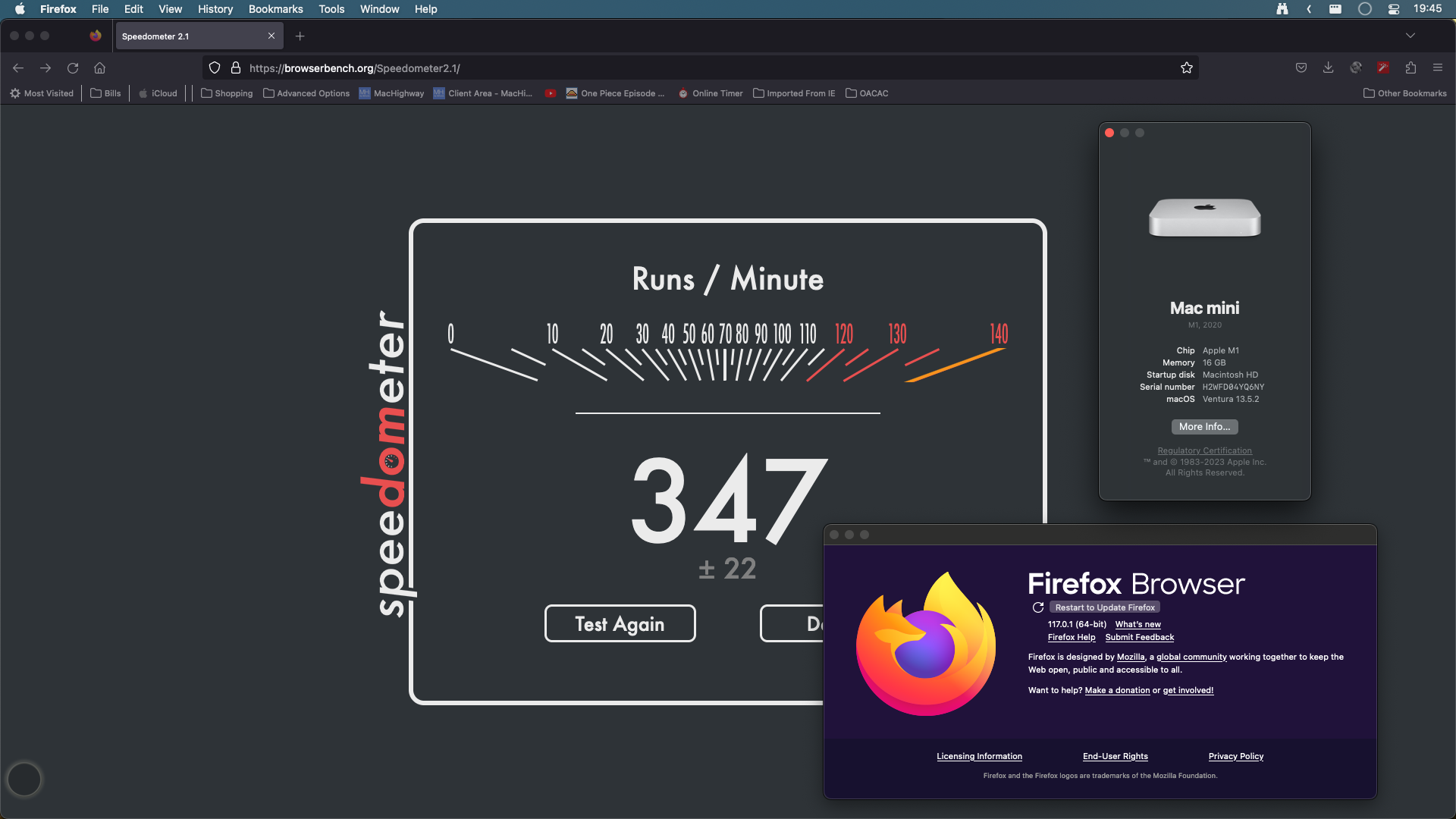Open the Shopping bookmarks folder
Image resolution: width=1456 pixels, height=819 pixels.
click(227, 93)
